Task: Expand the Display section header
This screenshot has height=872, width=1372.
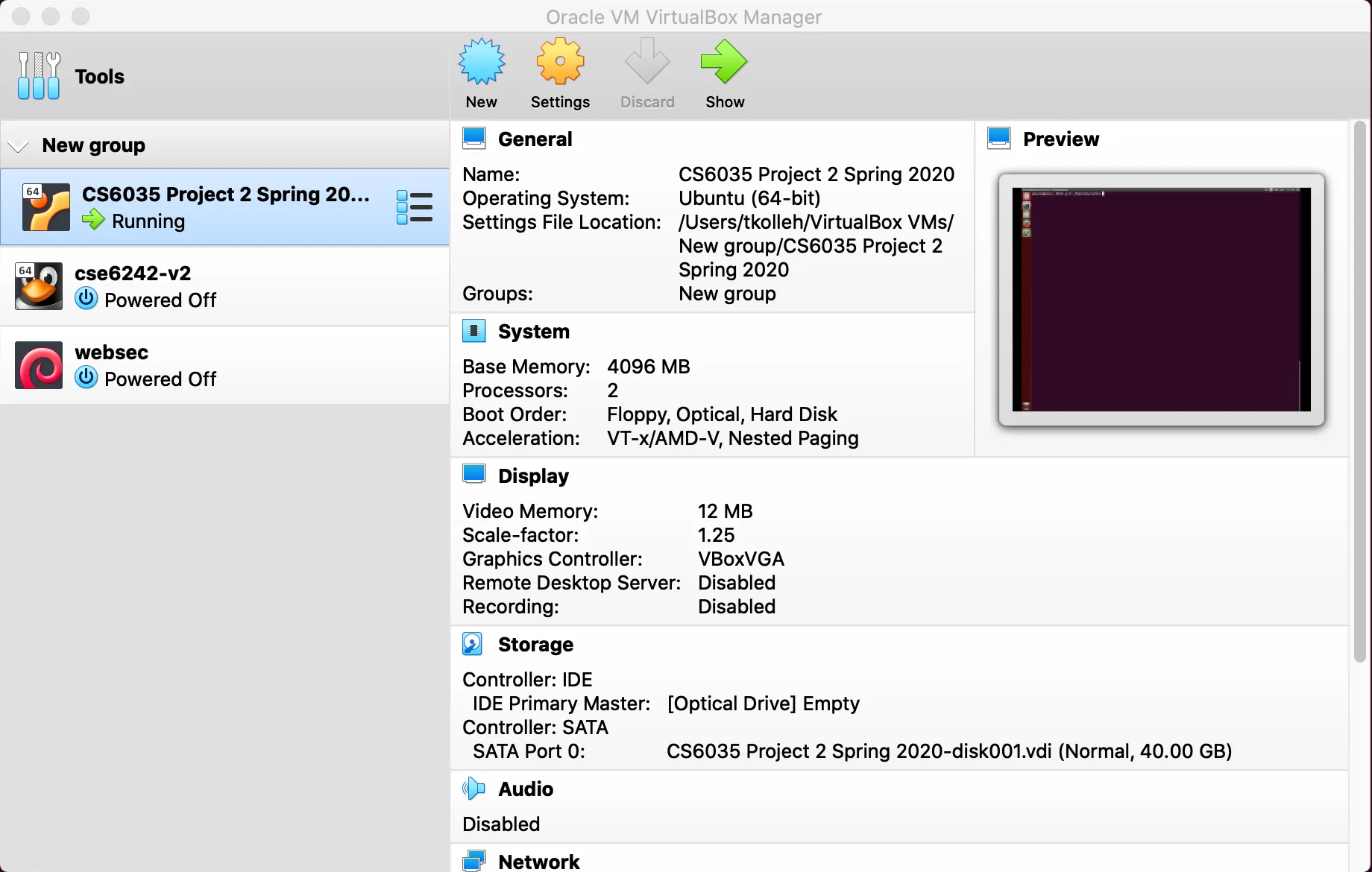Action: [532, 476]
